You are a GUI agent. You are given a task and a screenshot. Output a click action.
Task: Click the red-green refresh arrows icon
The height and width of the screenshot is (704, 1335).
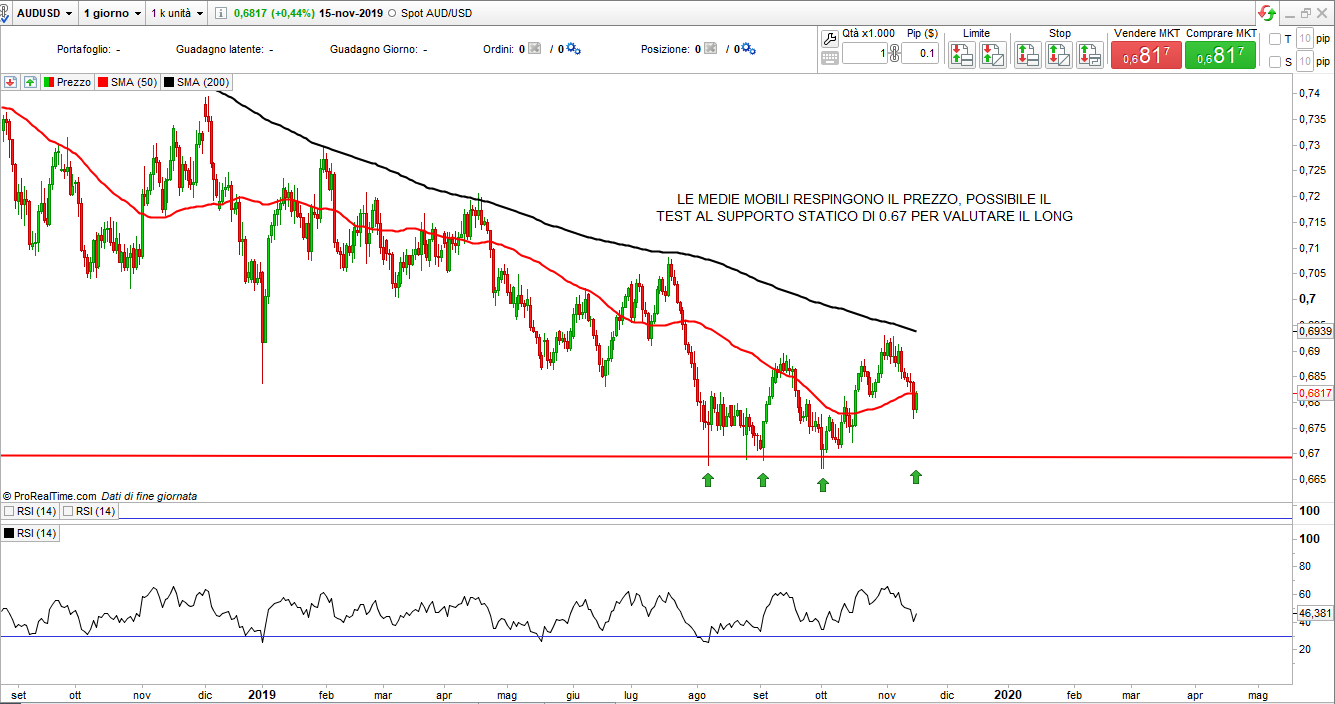1267,13
